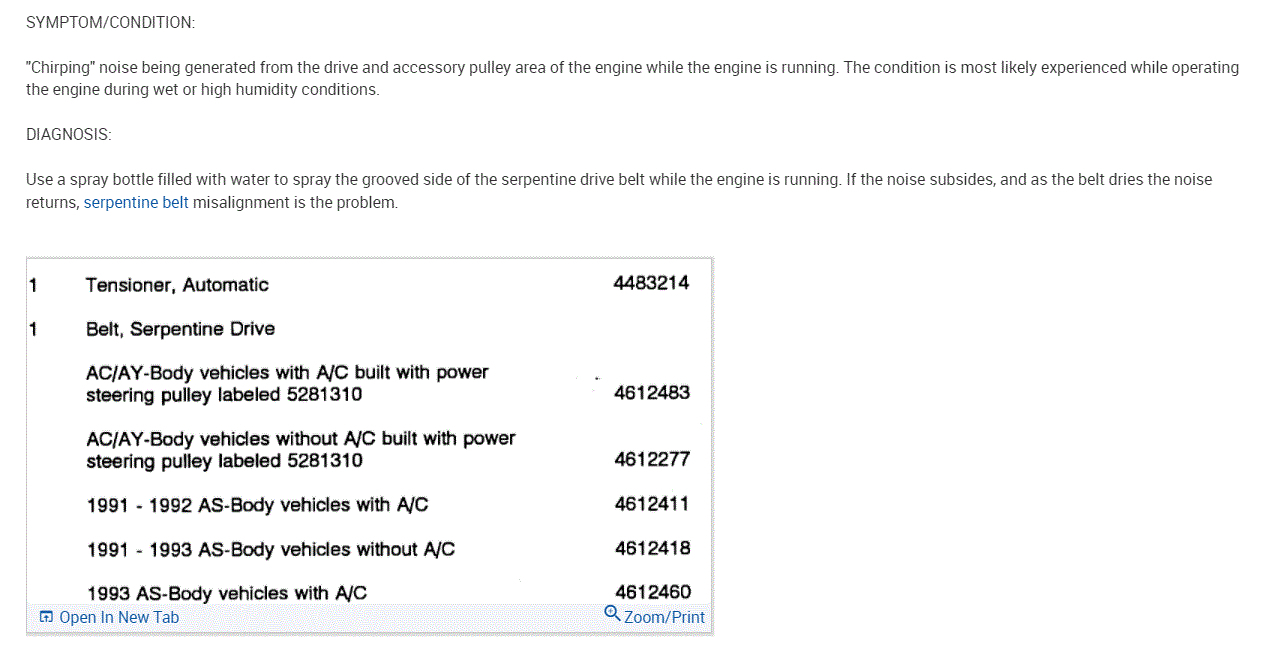This screenshot has height=661, width=1280.
Task: Click the spray bottle diagnosis paragraph
Action: coord(618,190)
